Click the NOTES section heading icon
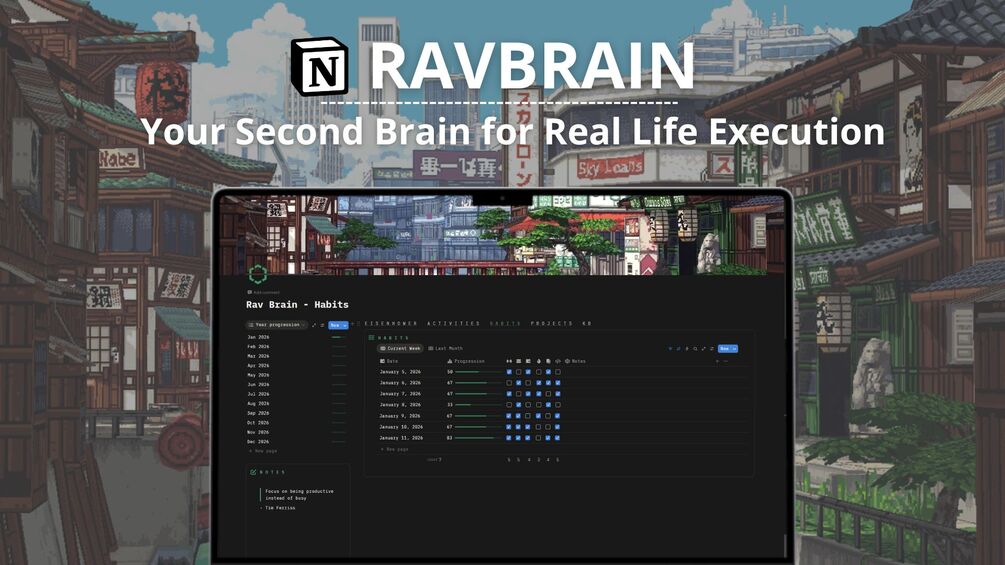This screenshot has width=1005, height=565. [x=253, y=472]
